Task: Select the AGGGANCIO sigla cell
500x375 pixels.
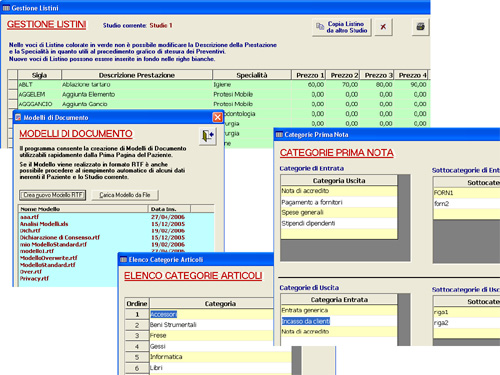Action: point(39,104)
